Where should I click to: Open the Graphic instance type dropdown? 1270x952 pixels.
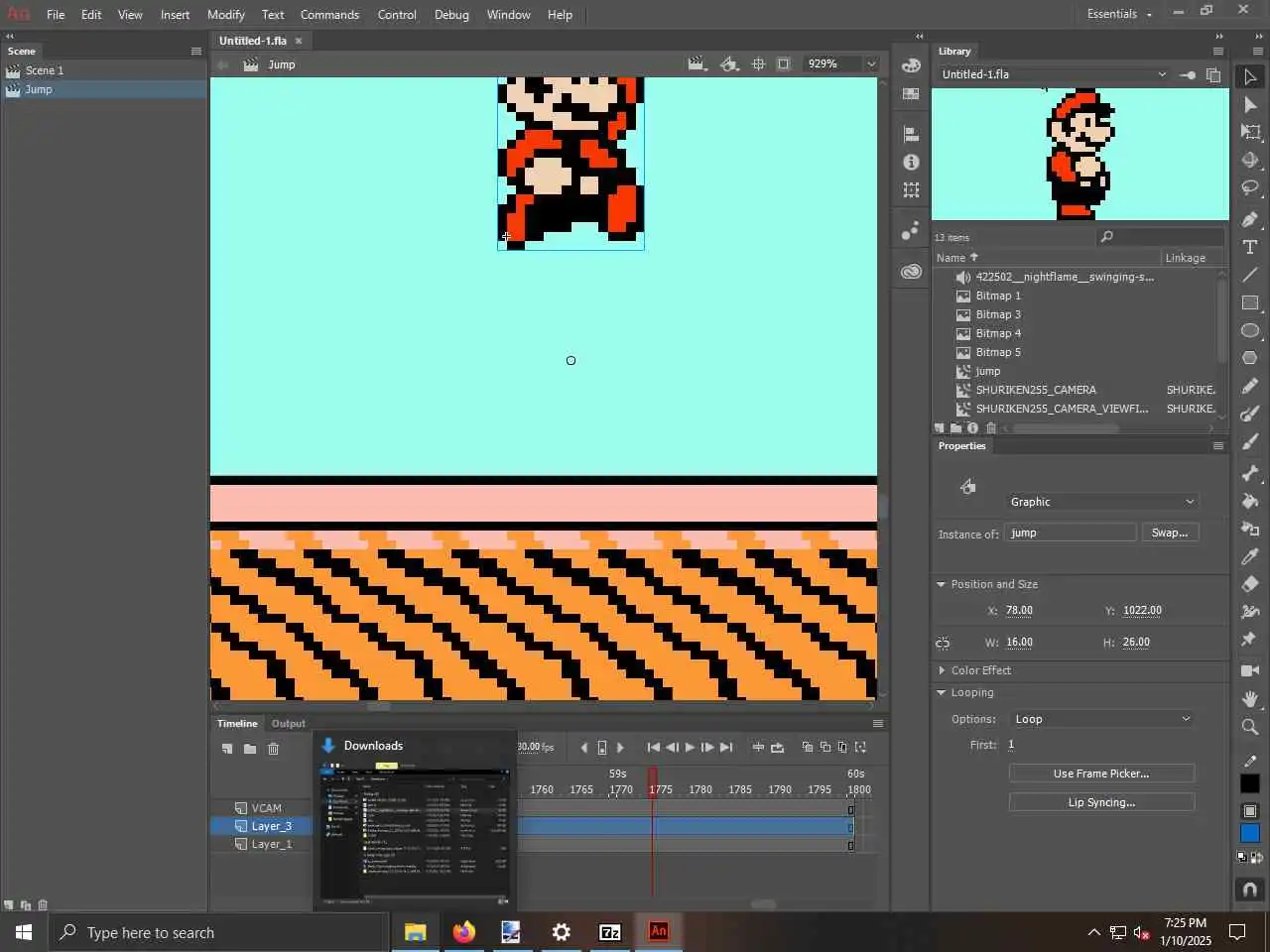pyautogui.click(x=1102, y=502)
